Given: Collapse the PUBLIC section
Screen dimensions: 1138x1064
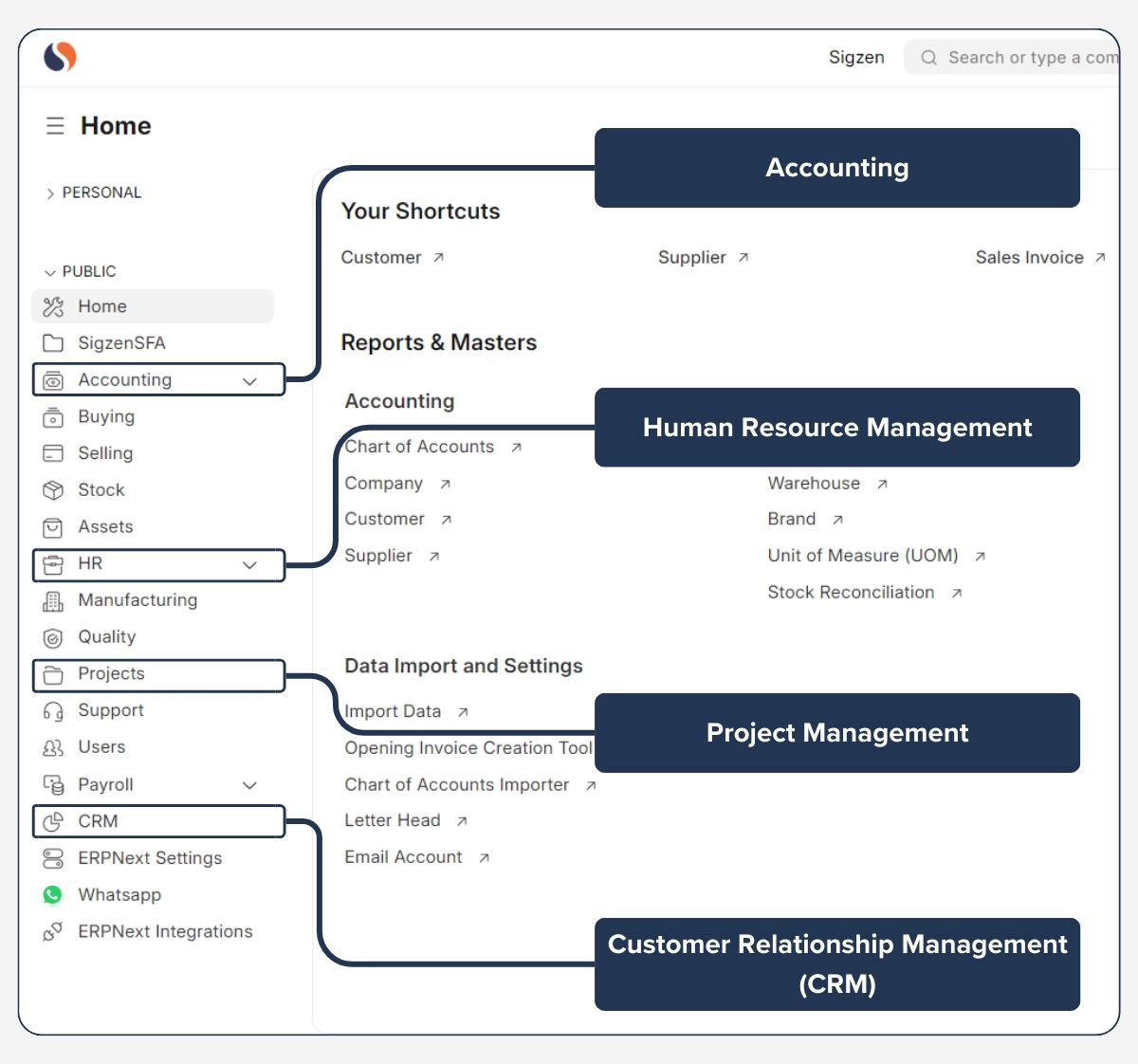Looking at the screenshot, I should (x=90, y=271).
